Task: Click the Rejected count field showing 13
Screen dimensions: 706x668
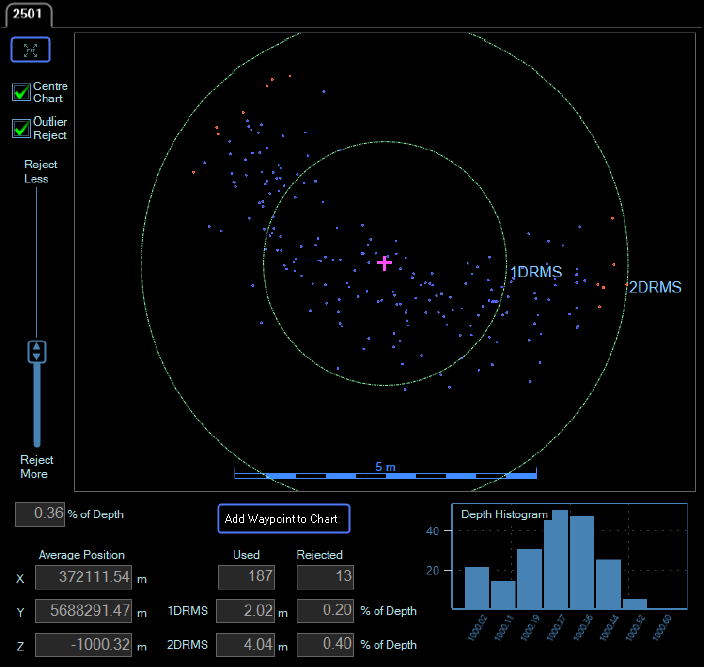Action: [x=324, y=578]
